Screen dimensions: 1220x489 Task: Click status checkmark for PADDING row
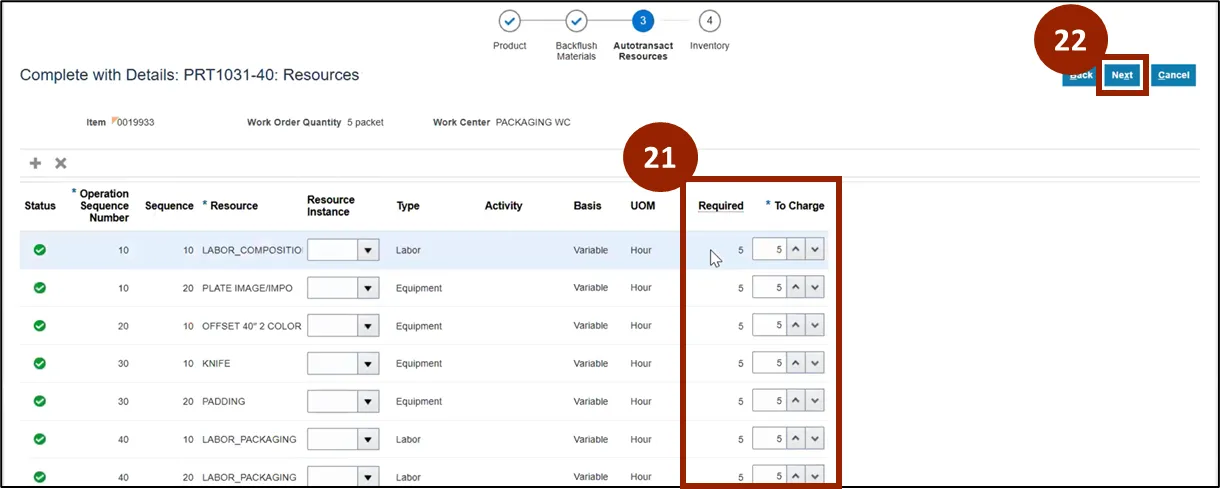40,402
